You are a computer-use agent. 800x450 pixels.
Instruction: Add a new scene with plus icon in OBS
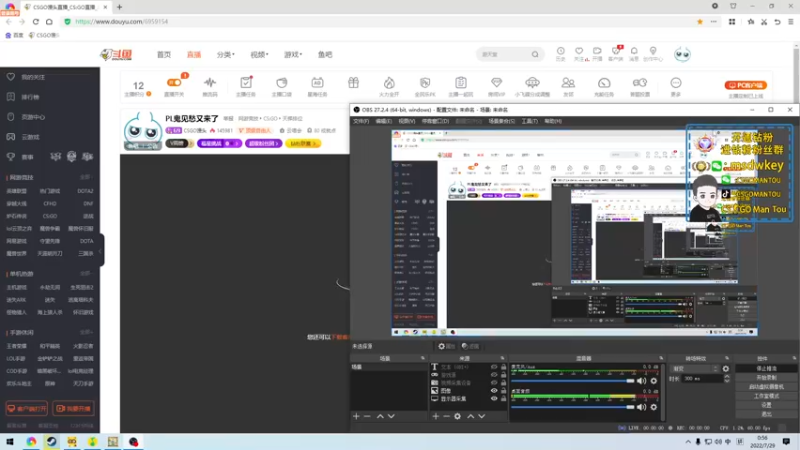tap(356, 416)
